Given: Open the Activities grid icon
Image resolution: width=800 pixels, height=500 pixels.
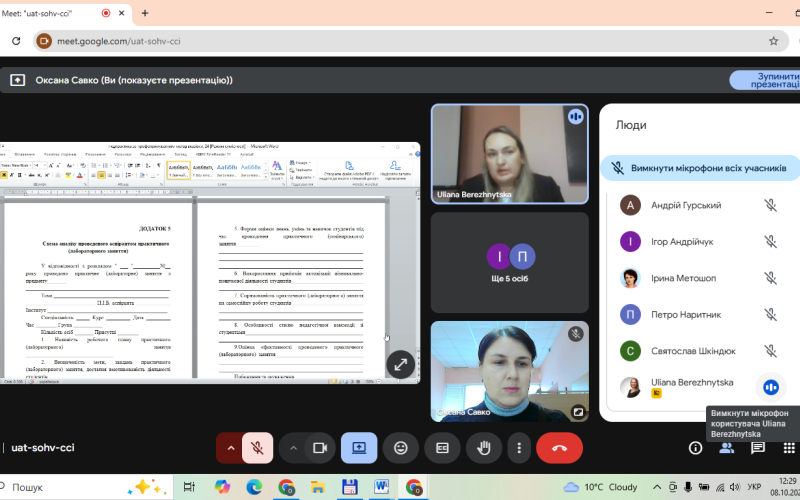Looking at the screenshot, I should pos(787,448).
